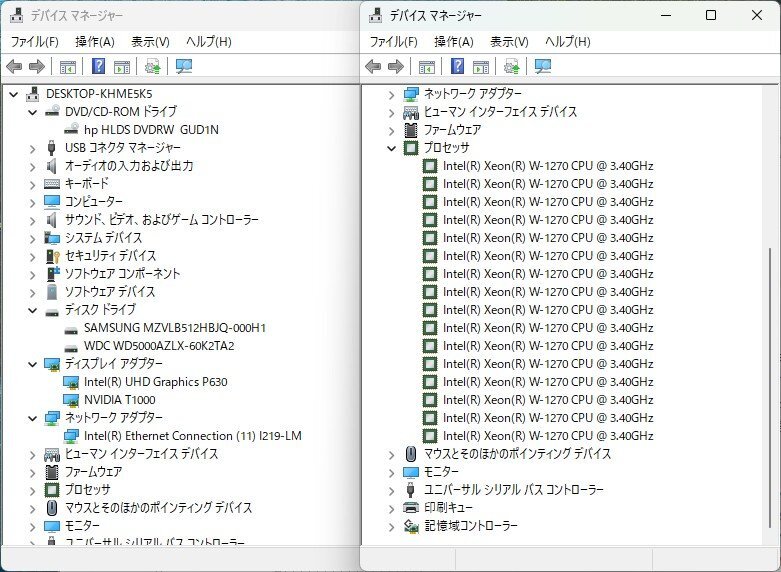Open ファイル(F) menu in right window
781x572 pixels.
(x=393, y=42)
